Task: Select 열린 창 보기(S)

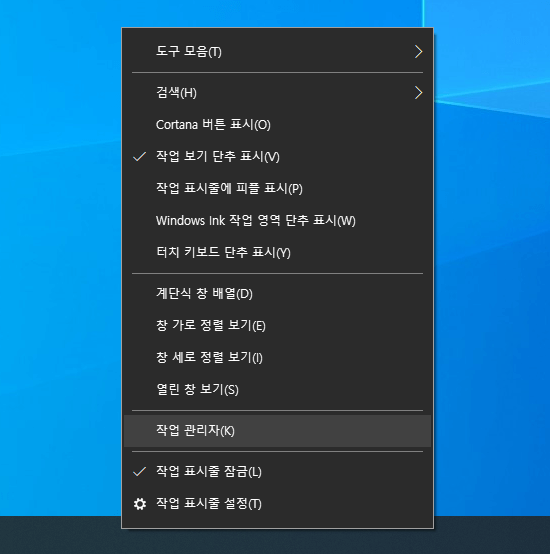Action: pyautogui.click(x=277, y=389)
